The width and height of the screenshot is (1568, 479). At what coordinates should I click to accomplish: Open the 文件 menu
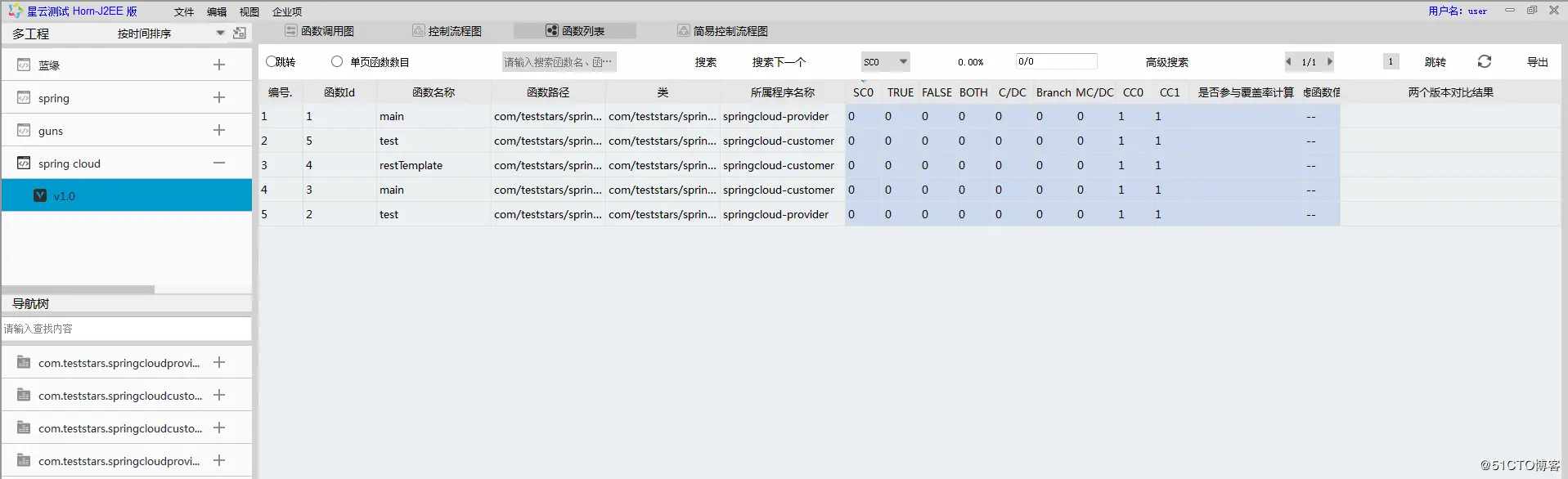184,11
